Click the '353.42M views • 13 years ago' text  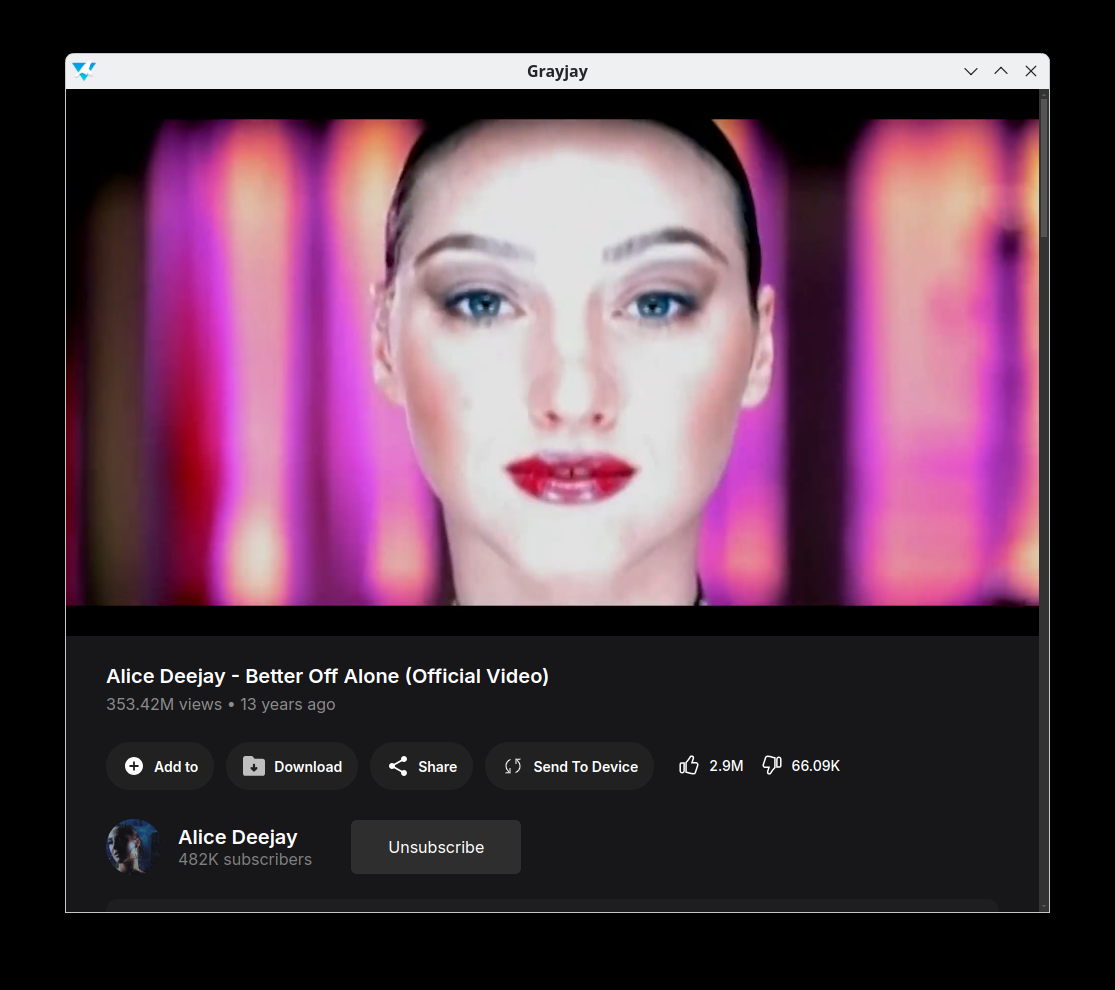coord(220,704)
